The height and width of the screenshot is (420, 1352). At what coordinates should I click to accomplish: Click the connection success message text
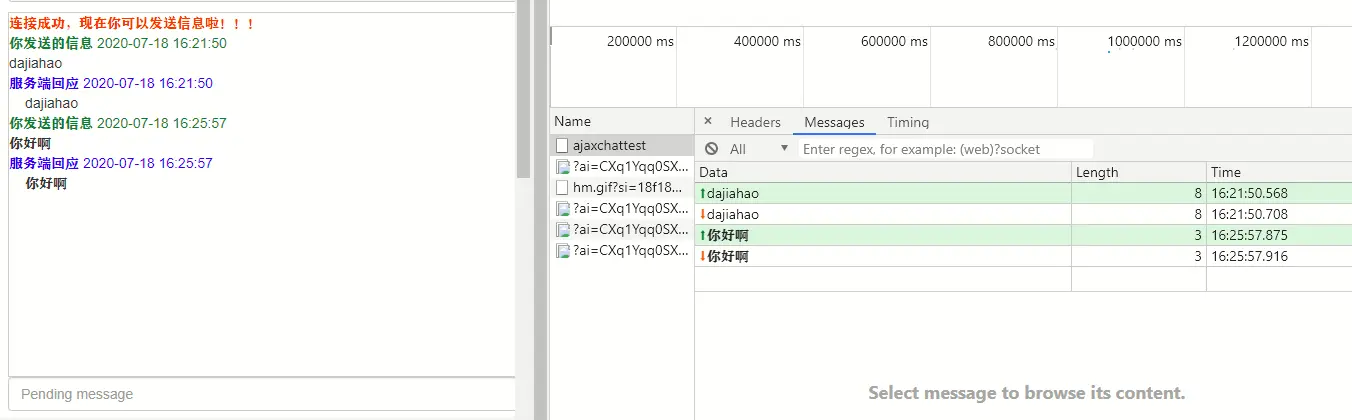133,23
